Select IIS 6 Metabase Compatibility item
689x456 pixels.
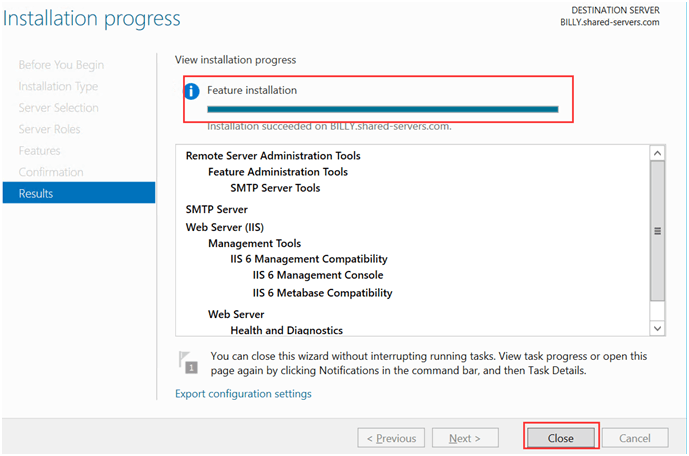click(x=322, y=293)
